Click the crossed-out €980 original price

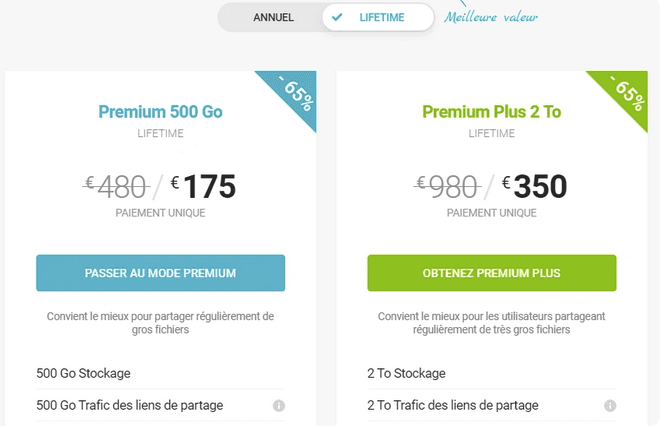pos(448,187)
